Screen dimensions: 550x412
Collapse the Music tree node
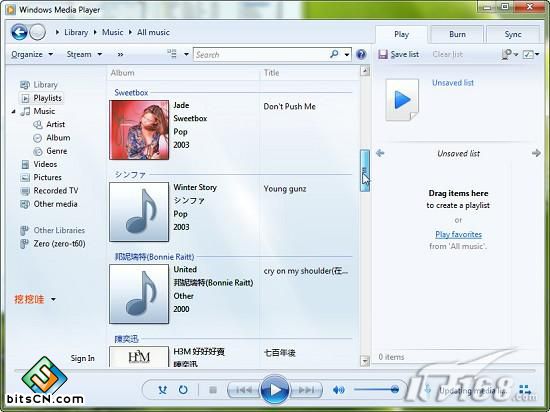point(13,112)
